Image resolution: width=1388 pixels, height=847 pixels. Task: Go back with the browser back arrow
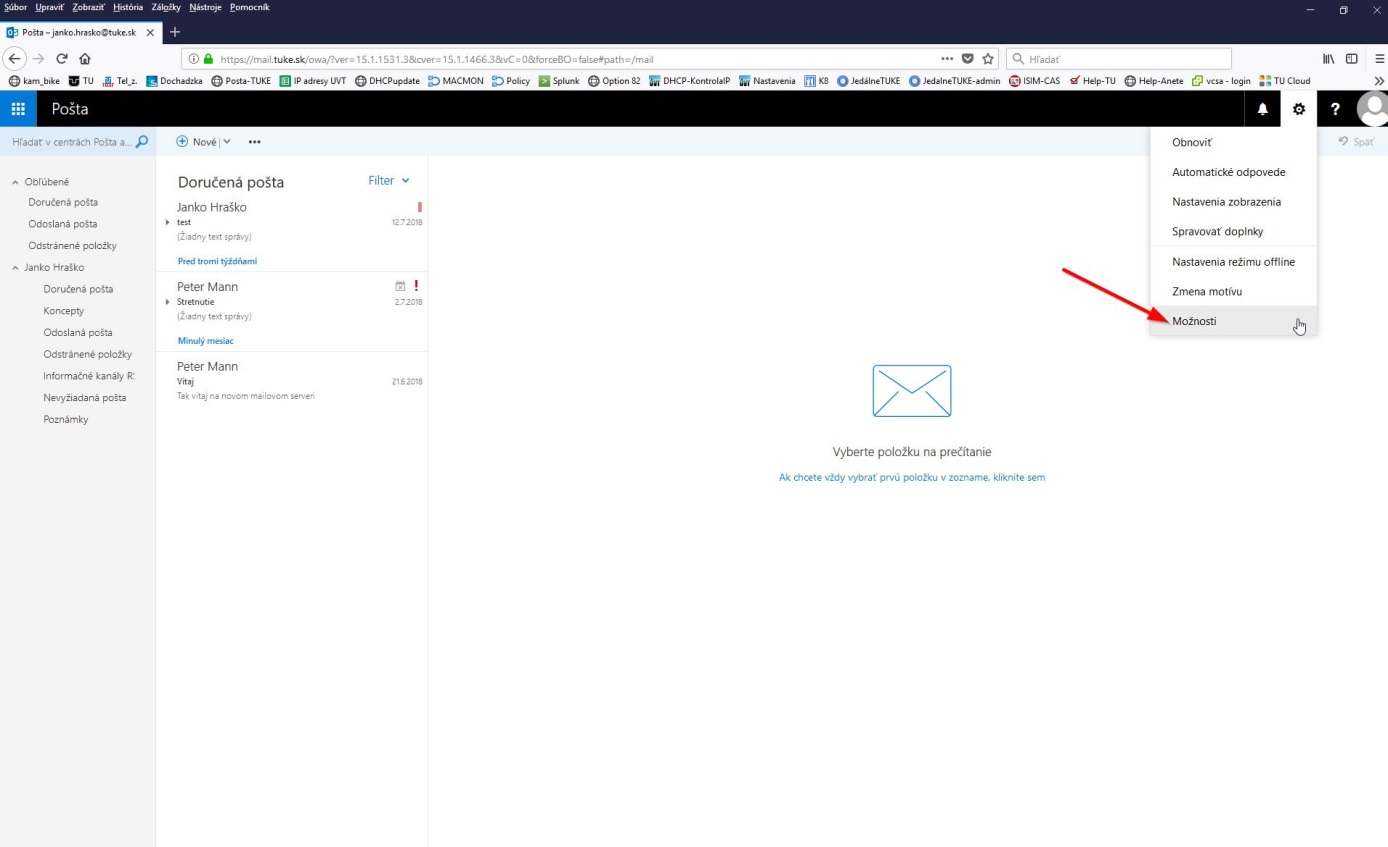click(x=15, y=58)
